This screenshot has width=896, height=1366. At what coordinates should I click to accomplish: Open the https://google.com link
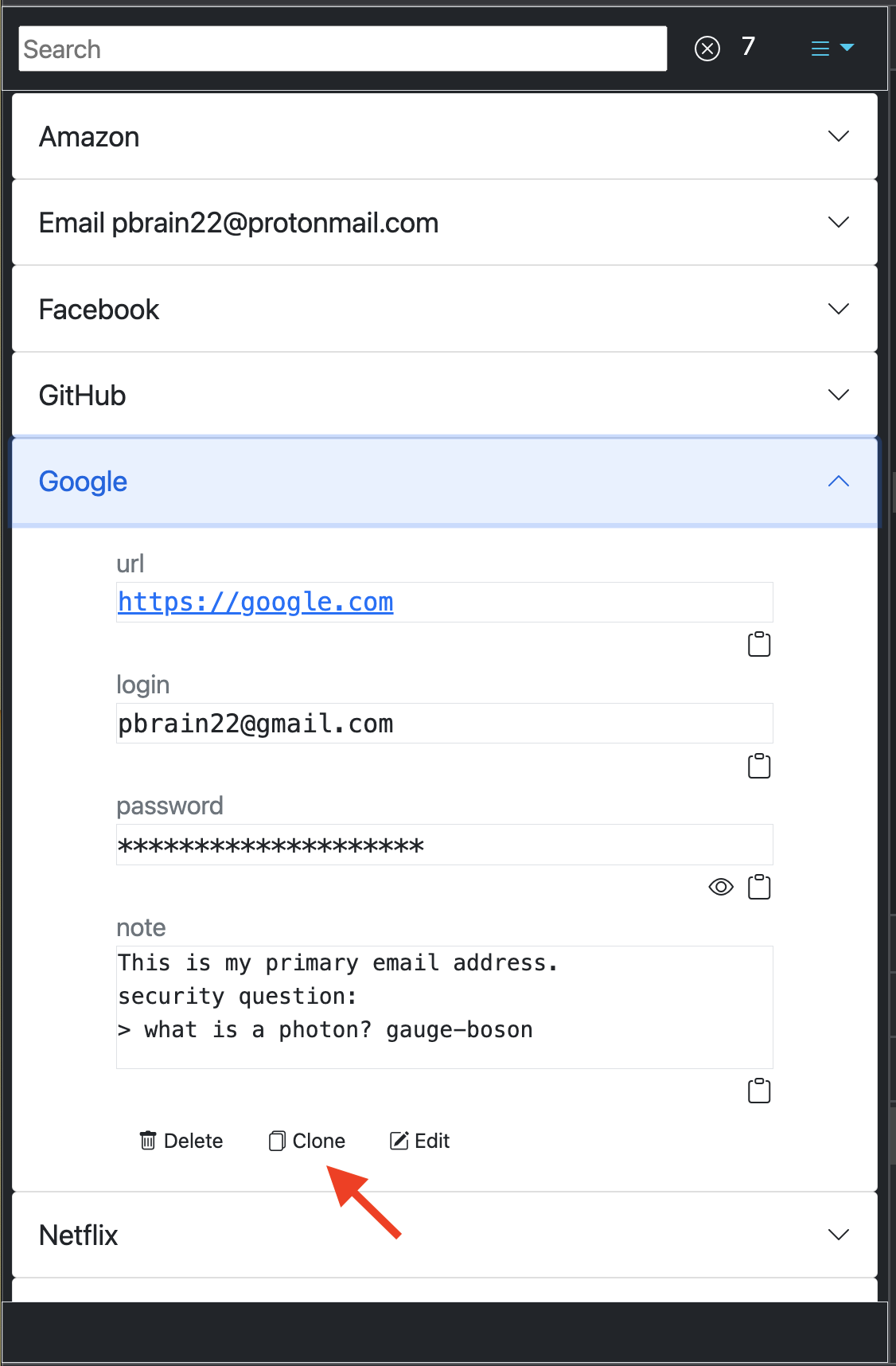click(x=255, y=602)
